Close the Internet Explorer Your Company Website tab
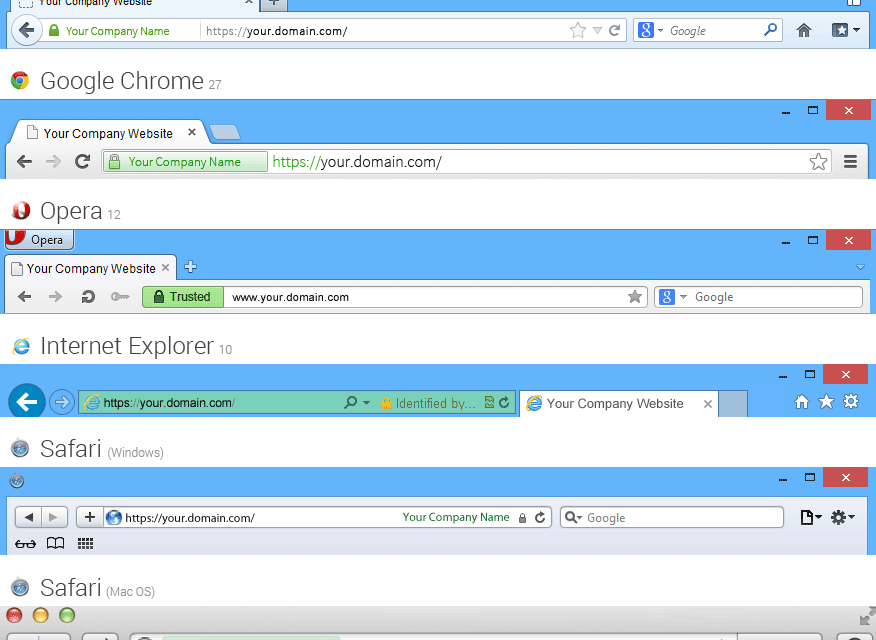 pyautogui.click(x=707, y=404)
